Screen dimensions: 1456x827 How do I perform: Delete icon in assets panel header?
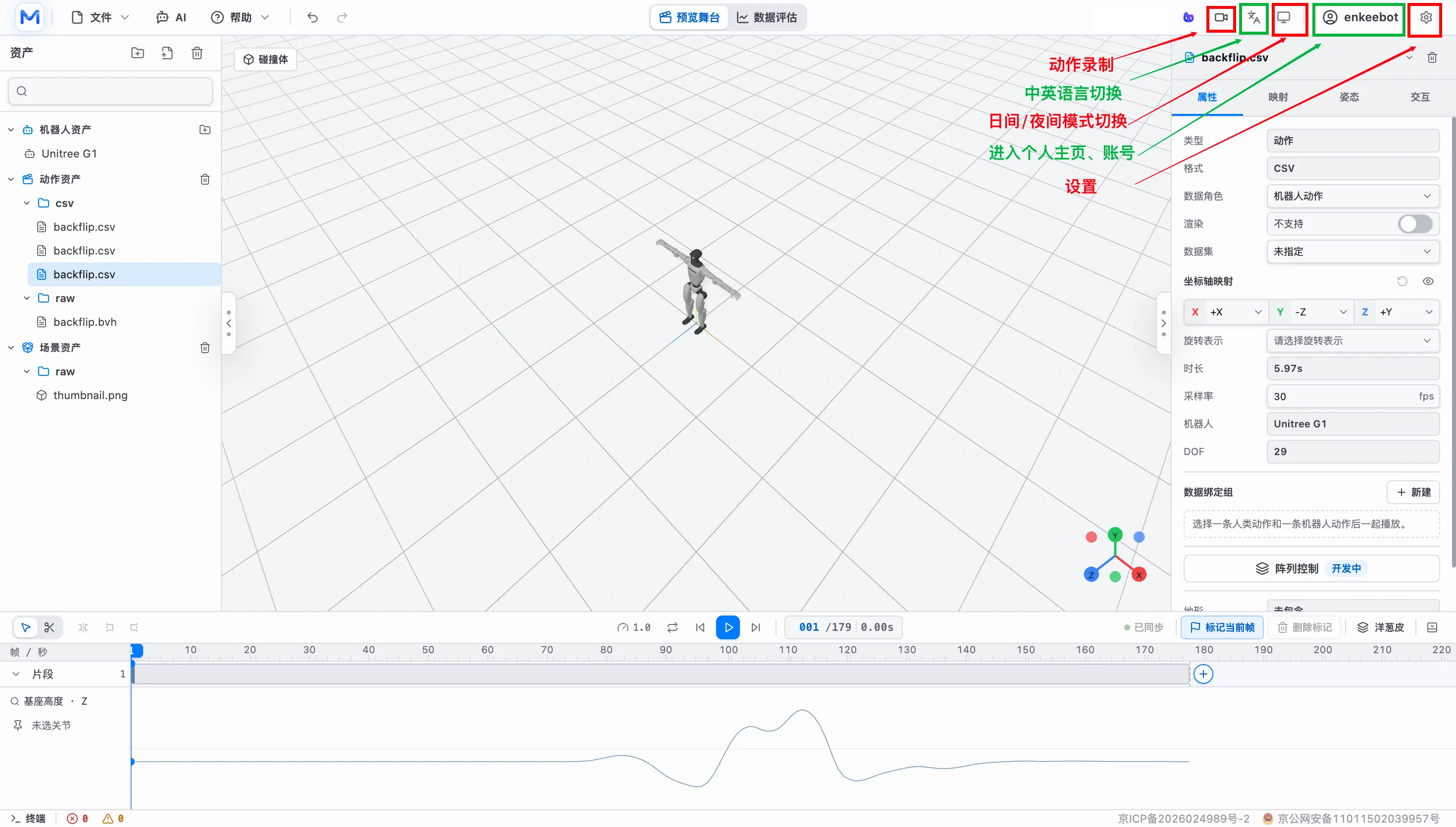197,53
